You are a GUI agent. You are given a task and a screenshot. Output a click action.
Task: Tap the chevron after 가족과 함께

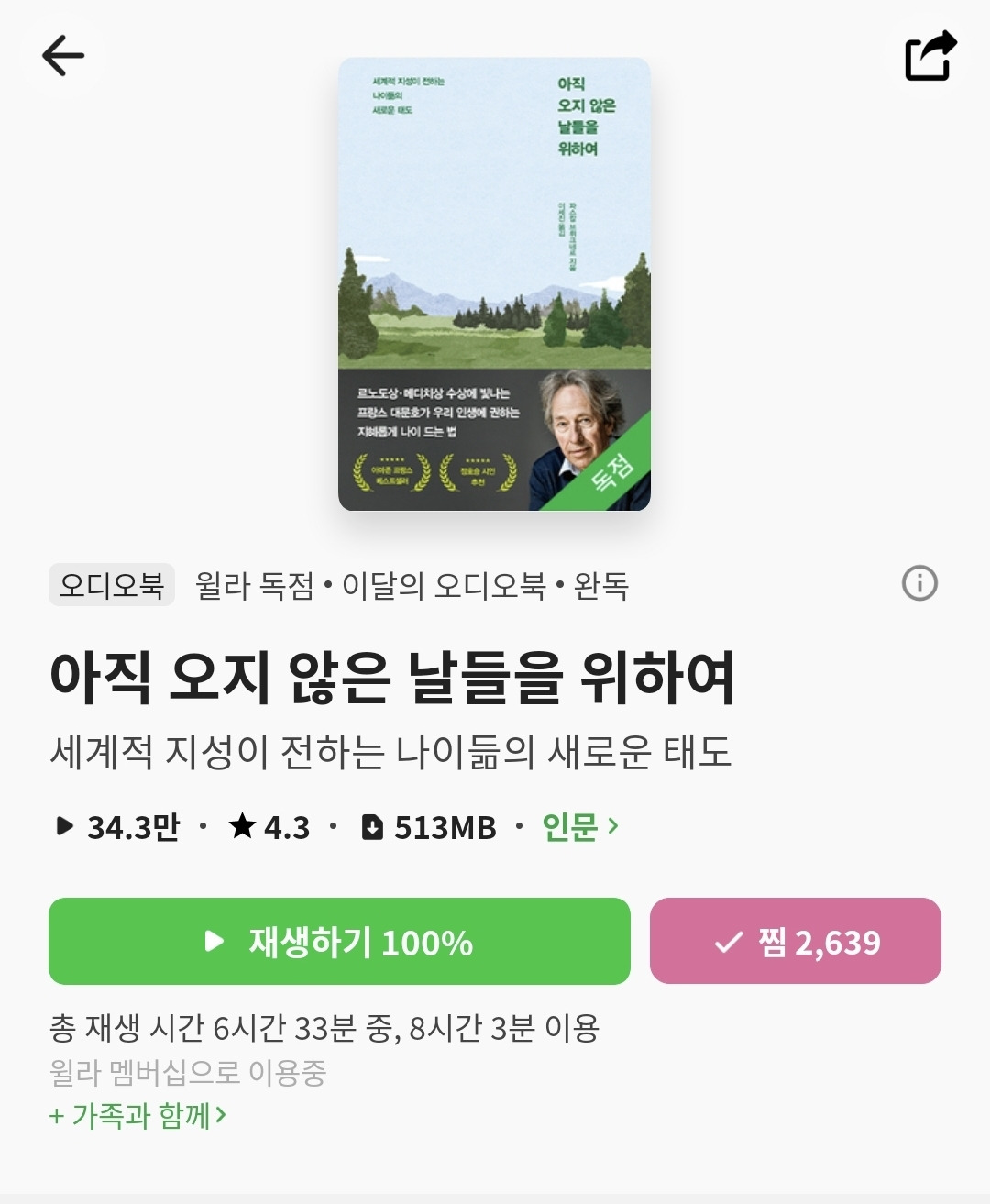point(220,1116)
